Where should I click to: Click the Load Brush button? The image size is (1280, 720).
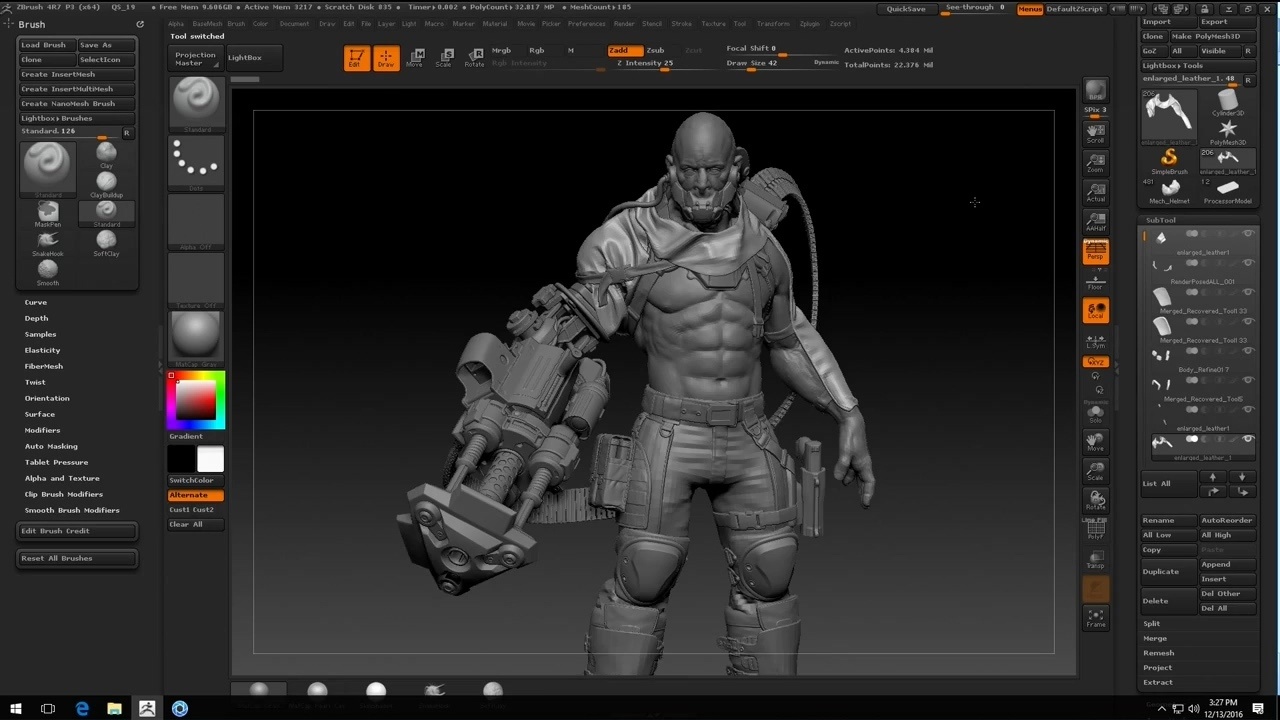pos(45,45)
